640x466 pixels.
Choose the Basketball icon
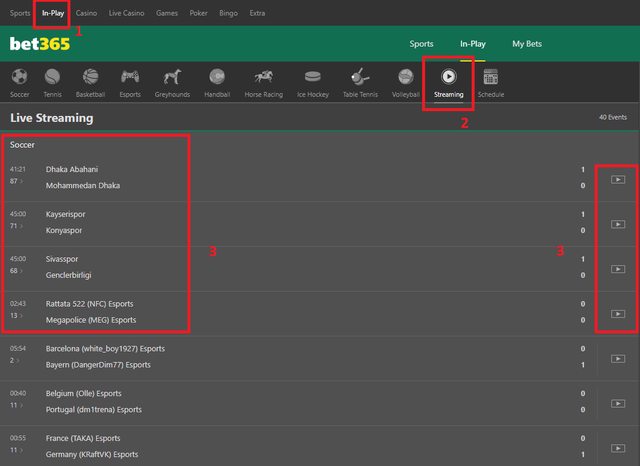click(90, 77)
